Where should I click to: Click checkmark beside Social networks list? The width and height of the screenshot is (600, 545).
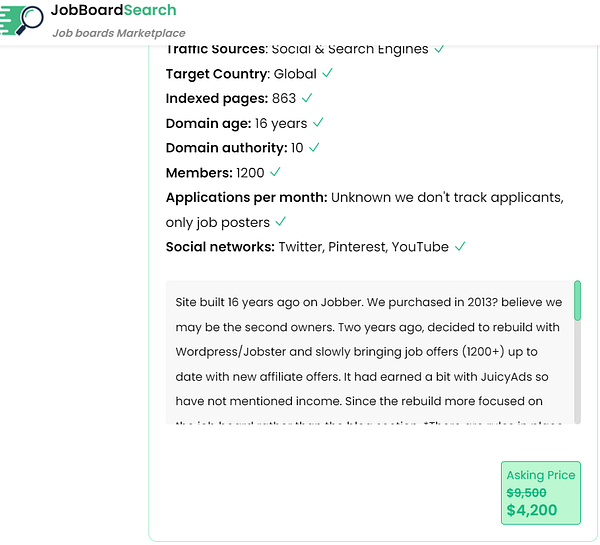coord(460,246)
